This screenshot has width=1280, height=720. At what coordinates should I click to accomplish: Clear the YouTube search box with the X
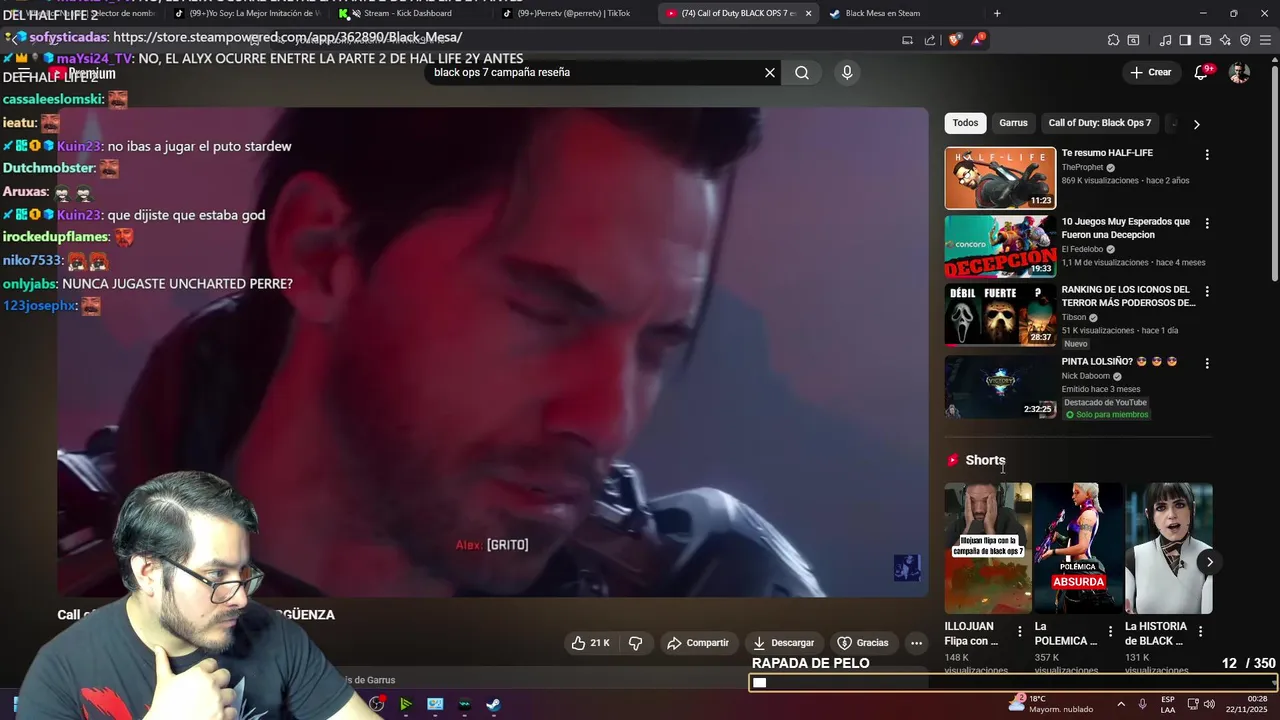click(x=770, y=73)
